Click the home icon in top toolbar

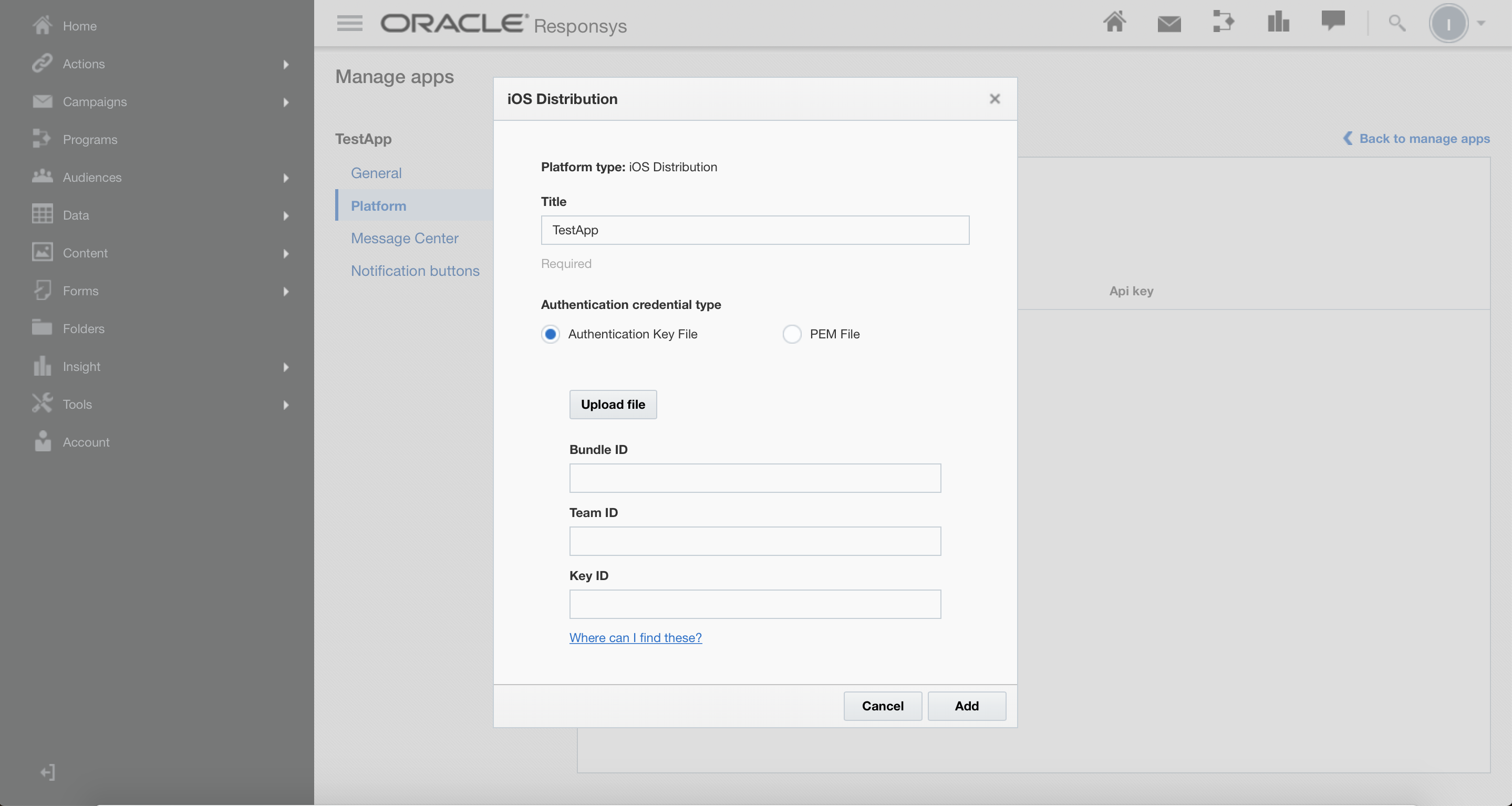pyautogui.click(x=1114, y=22)
